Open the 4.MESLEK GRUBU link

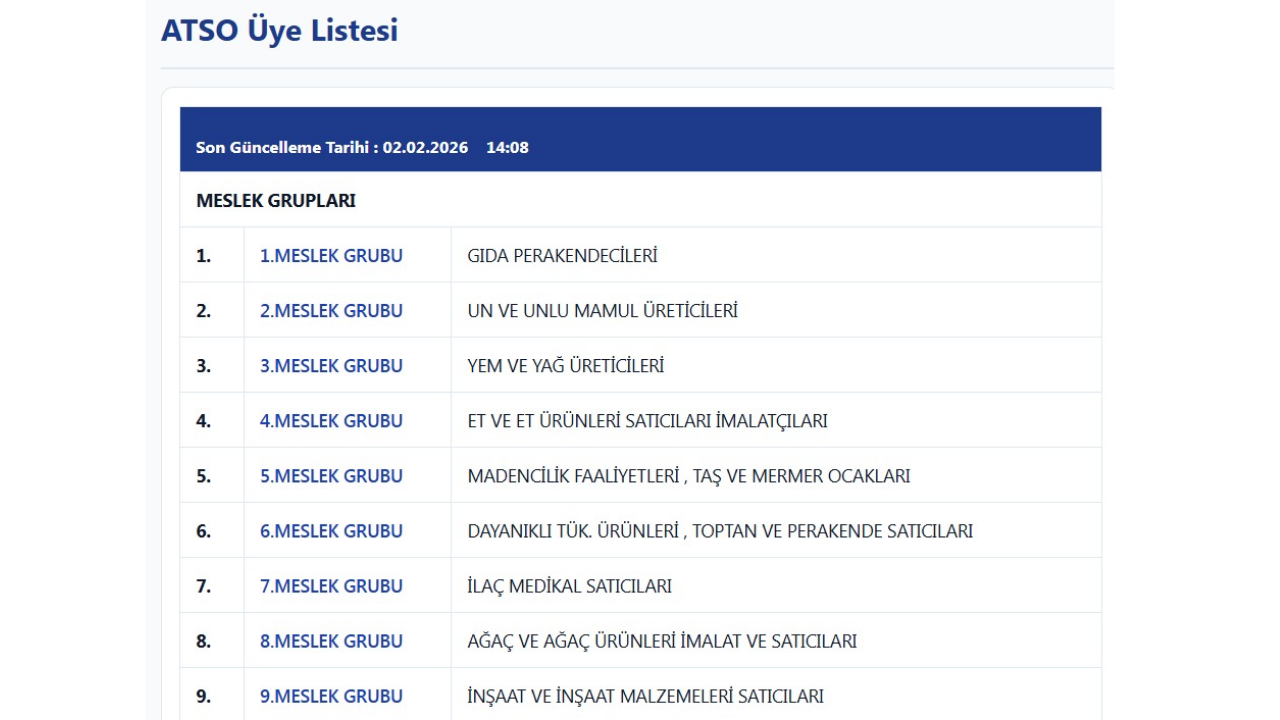click(331, 421)
